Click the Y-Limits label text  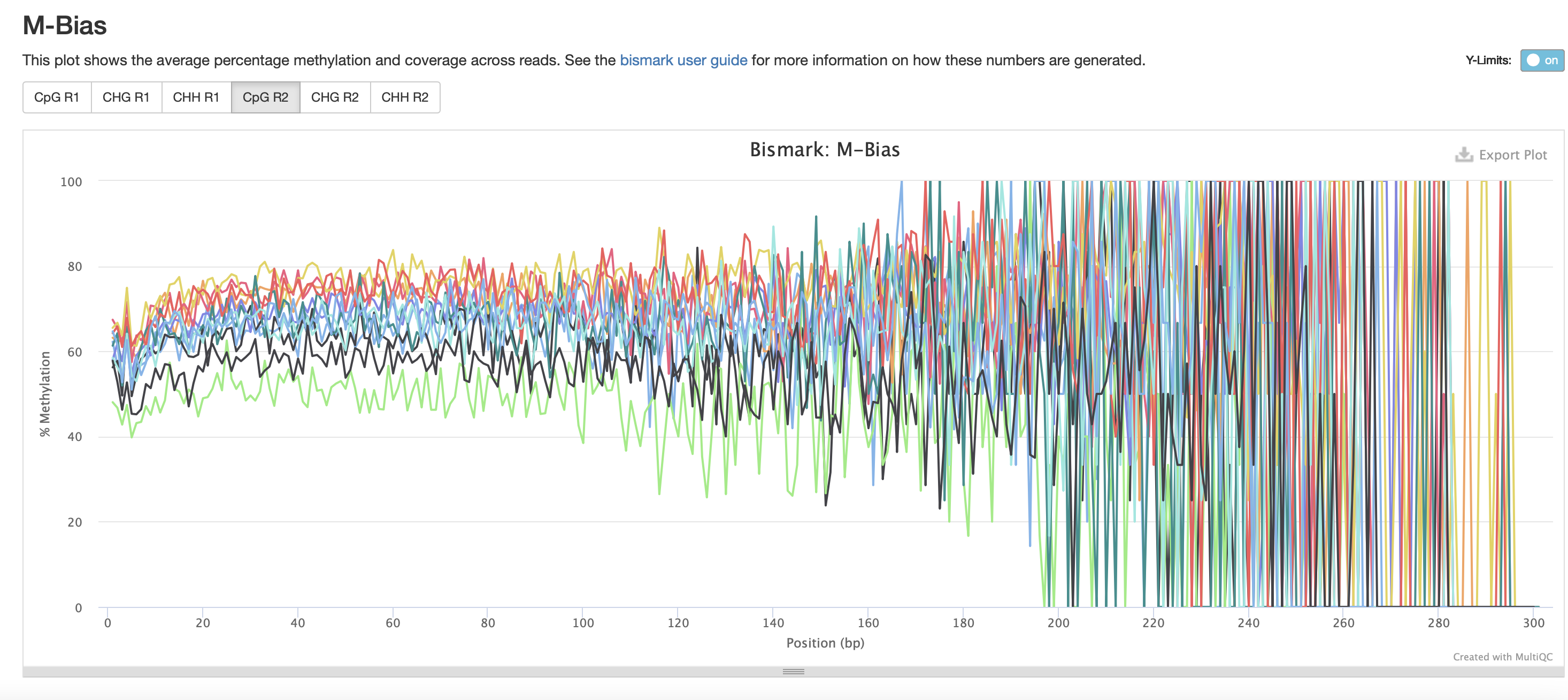(1488, 60)
